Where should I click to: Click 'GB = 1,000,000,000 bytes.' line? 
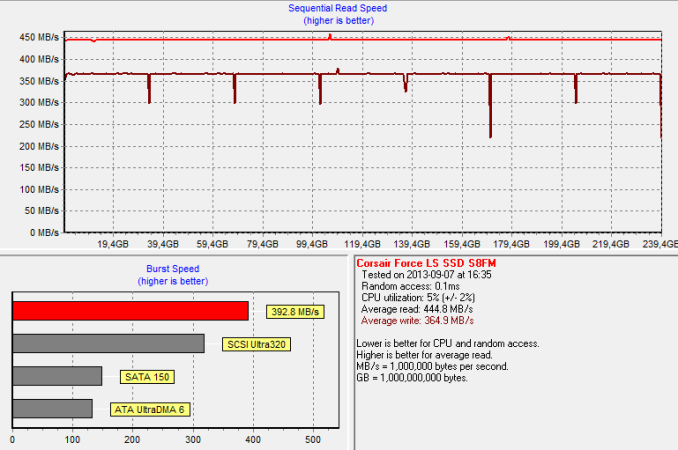[x=412, y=378]
